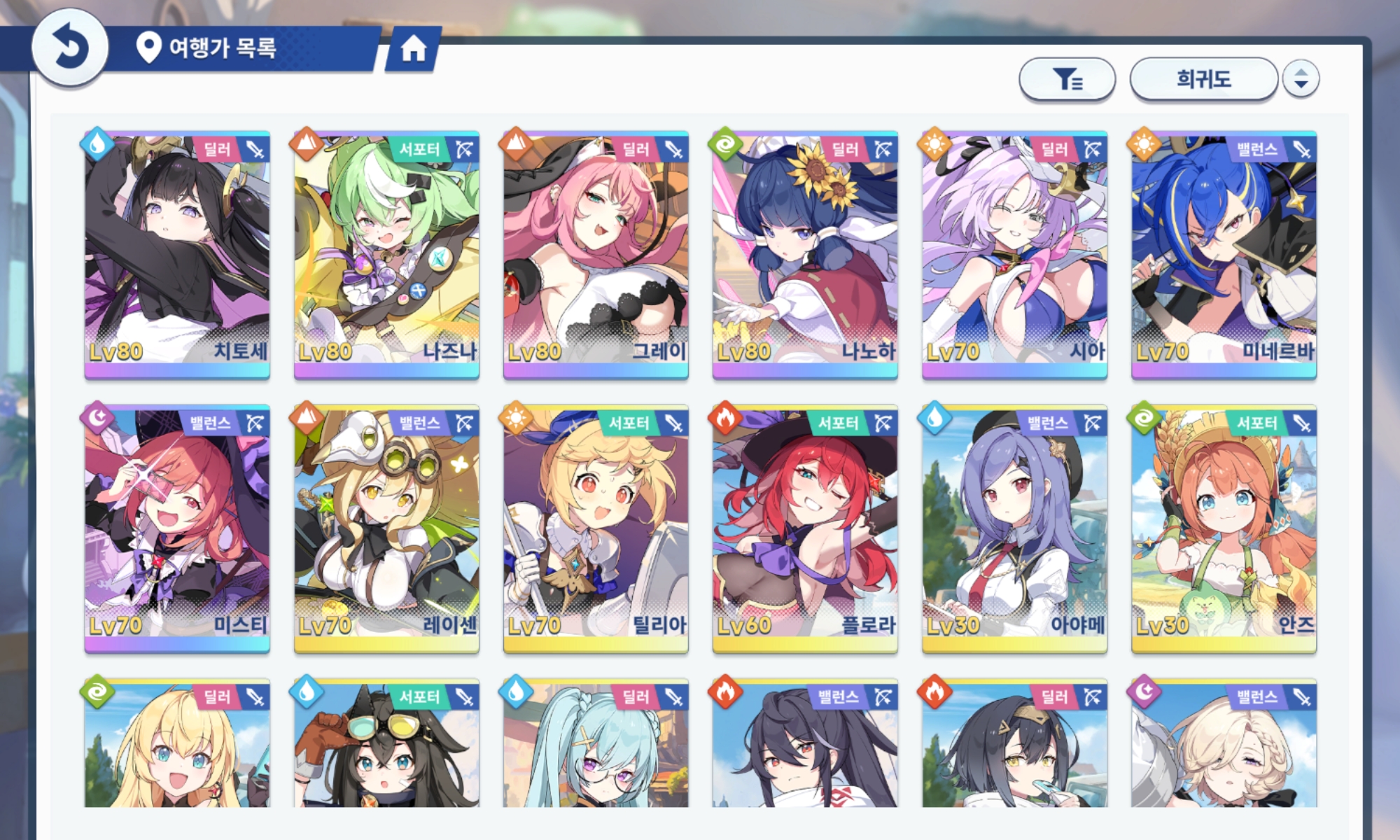Screen dimensions: 1400x840
Task: Select the 그레이 character card
Action: 596,255
